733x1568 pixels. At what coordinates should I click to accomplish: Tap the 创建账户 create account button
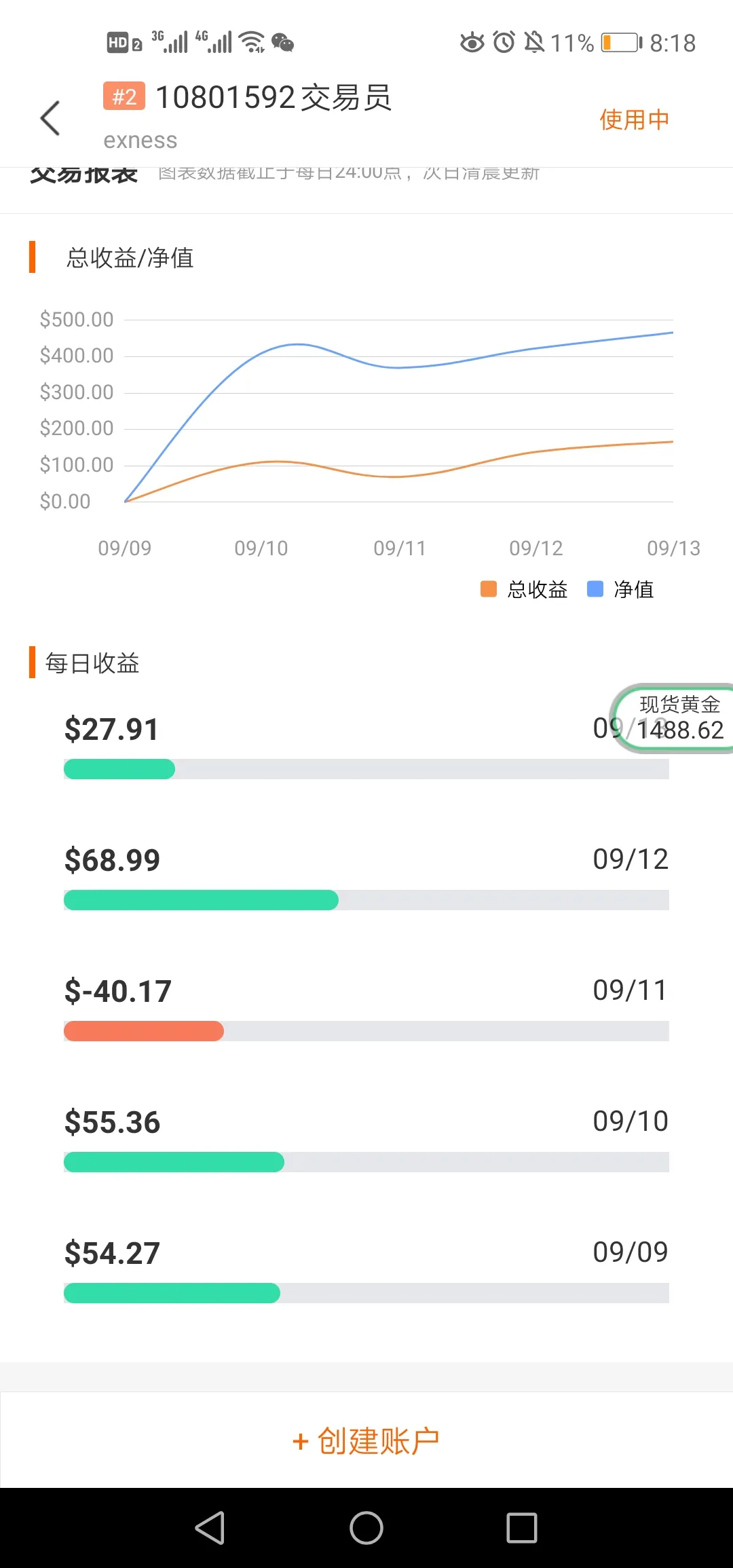point(366,1440)
